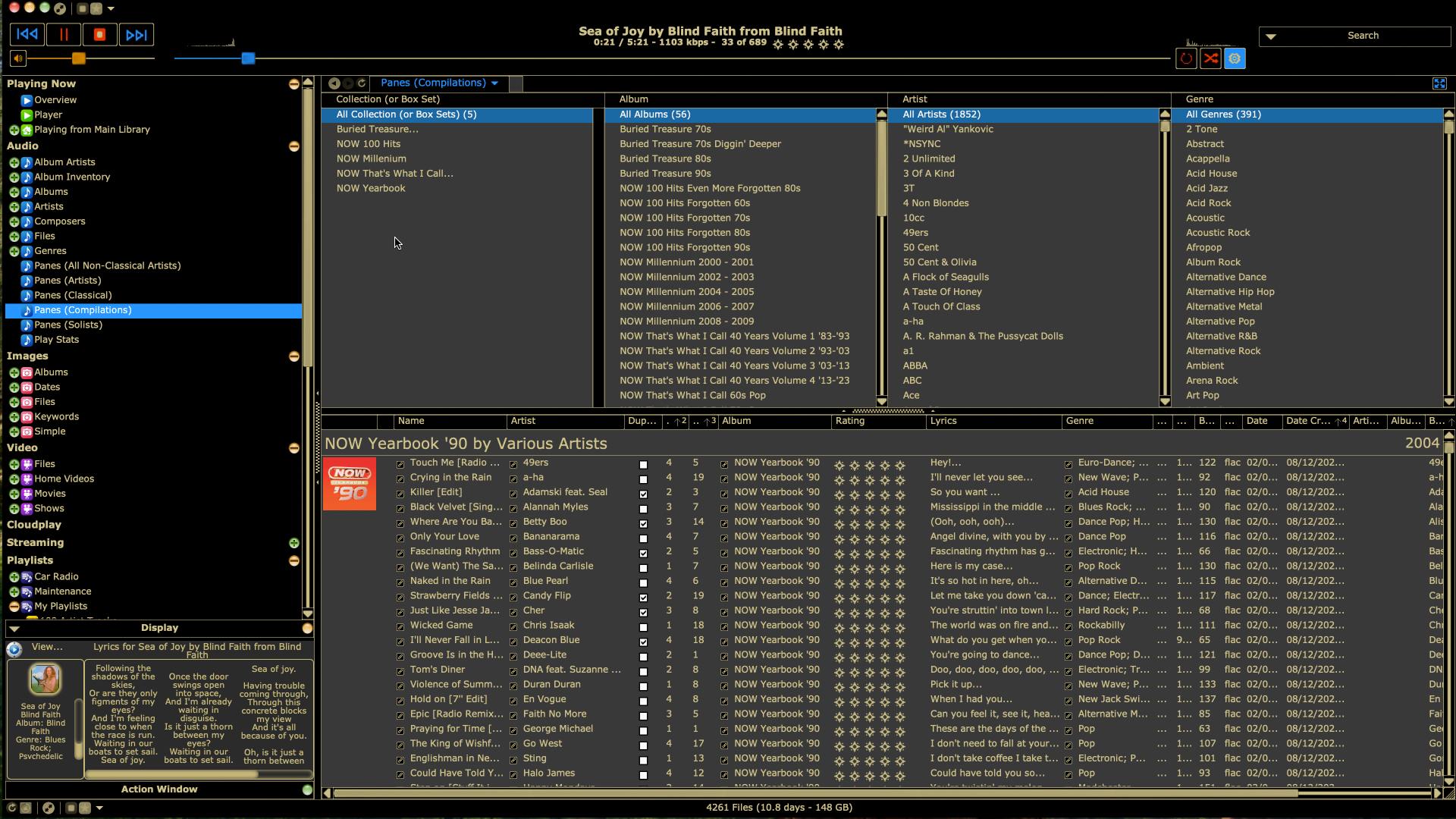Click the green Player icon
Viewport: 1456px width, 819px height.
click(27, 115)
